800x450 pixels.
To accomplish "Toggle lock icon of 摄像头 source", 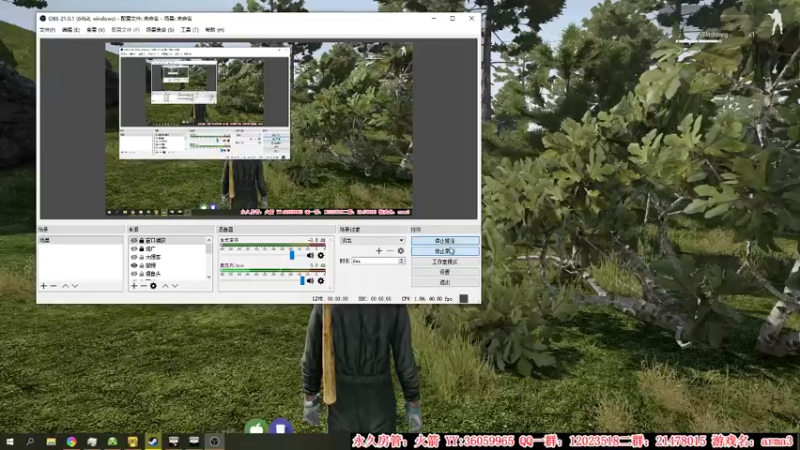I will (141, 273).
